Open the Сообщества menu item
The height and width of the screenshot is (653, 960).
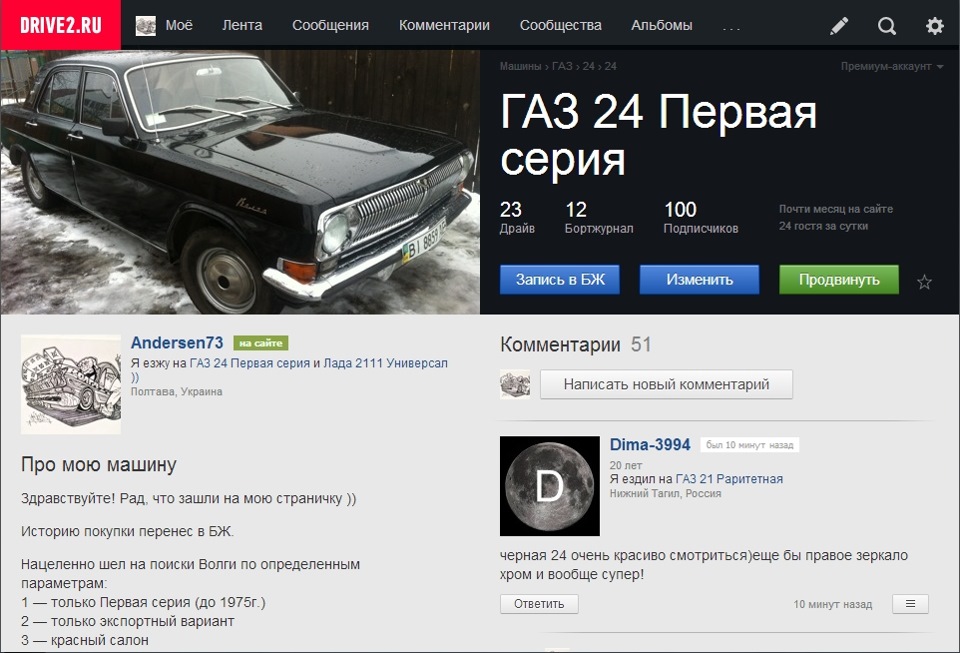click(560, 25)
